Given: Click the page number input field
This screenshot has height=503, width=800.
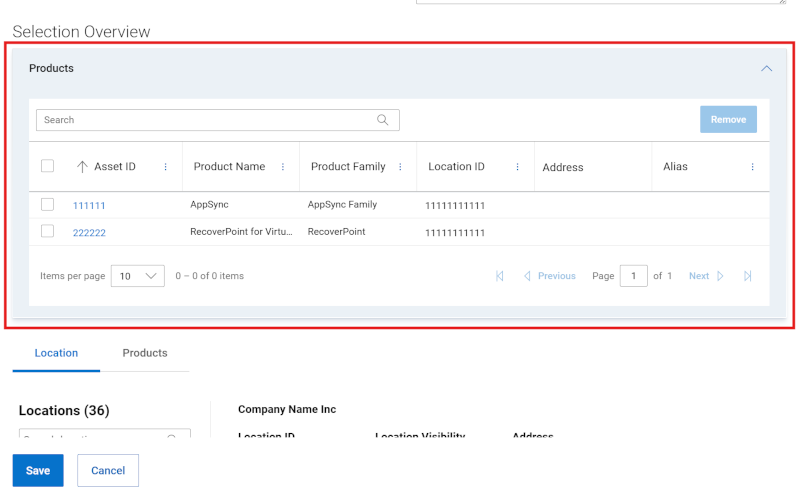Looking at the screenshot, I should (633, 276).
